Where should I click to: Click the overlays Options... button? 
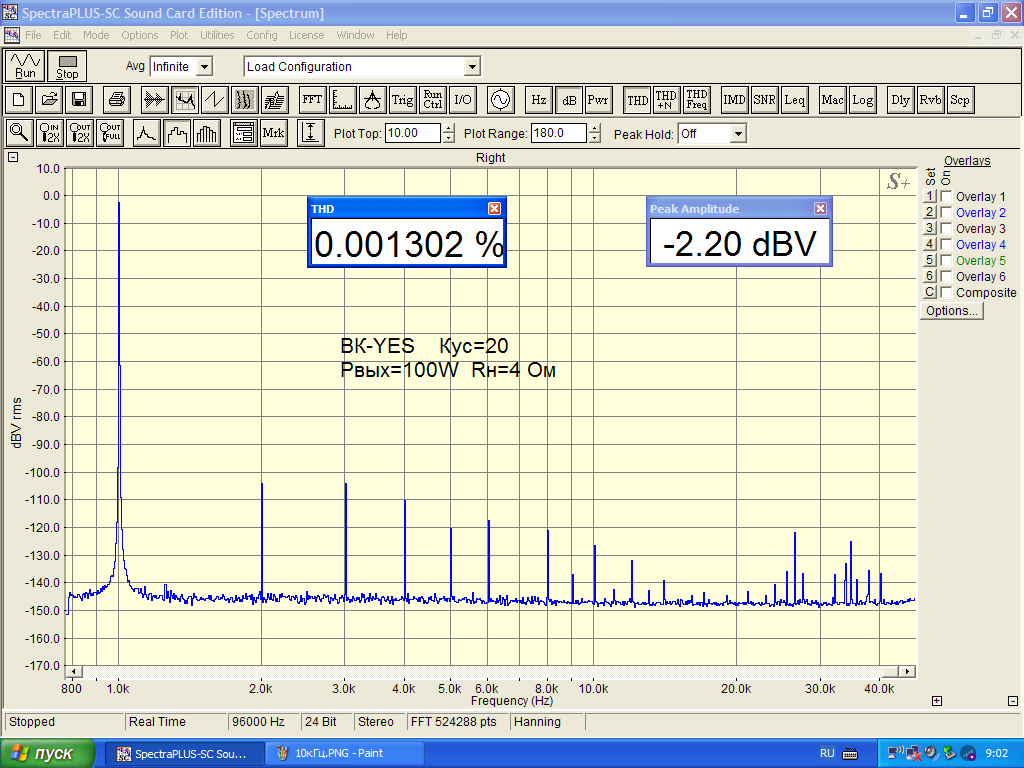pyautogui.click(x=952, y=311)
